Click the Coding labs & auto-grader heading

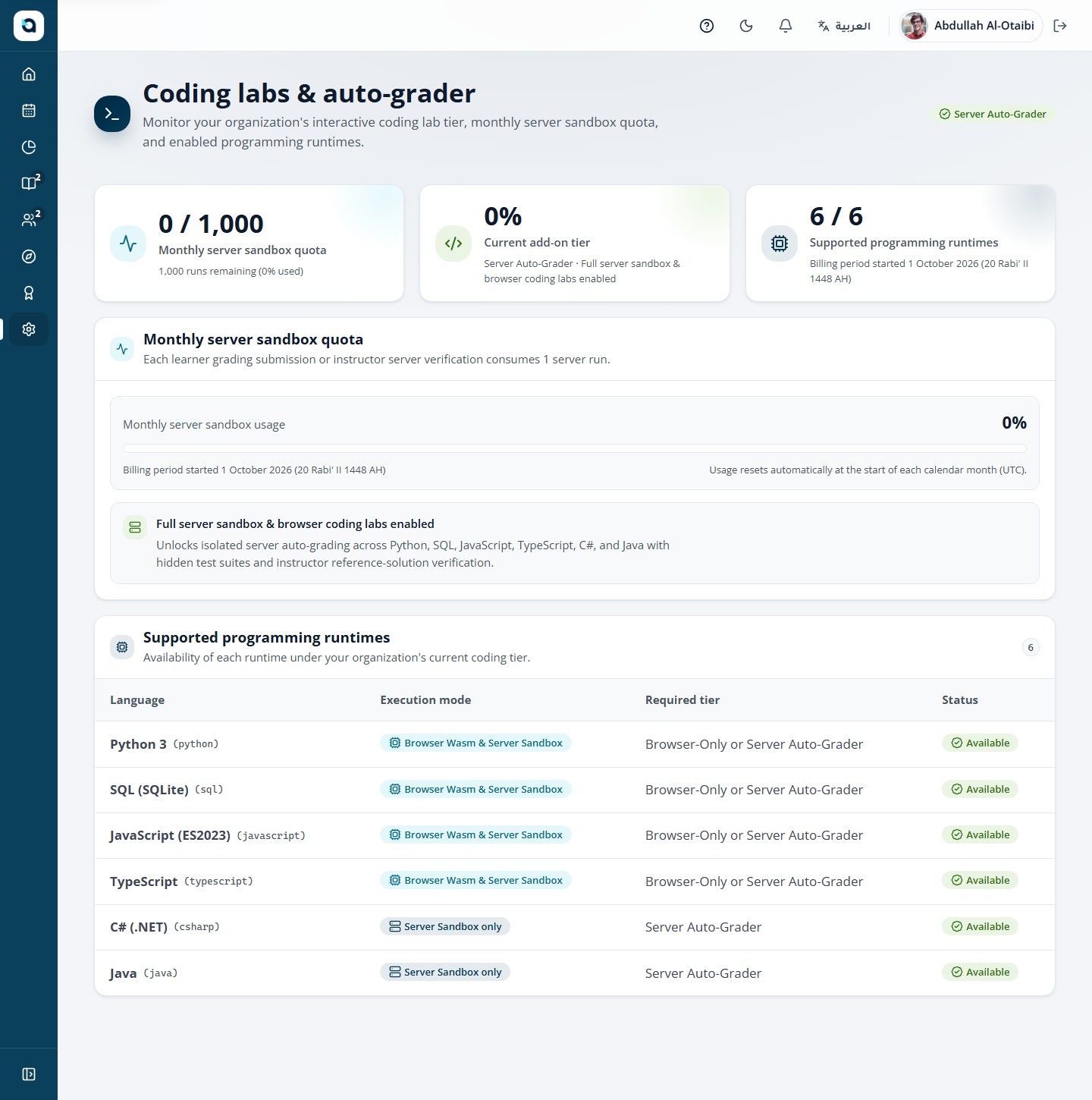(x=309, y=93)
